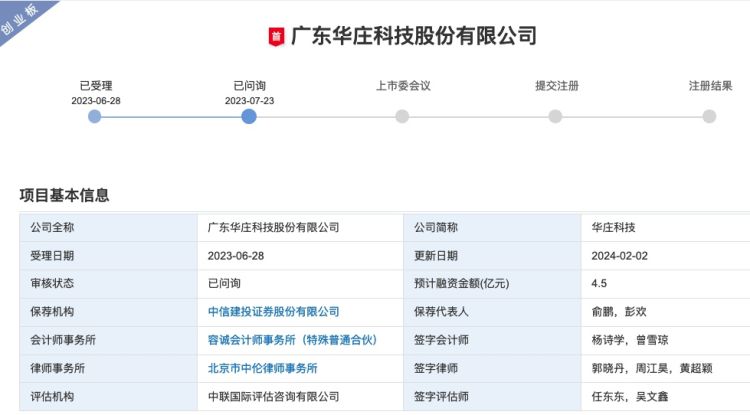This screenshot has height=415, width=750.
Task: Click the 已受理 timeline node dot
Action: 95,116
